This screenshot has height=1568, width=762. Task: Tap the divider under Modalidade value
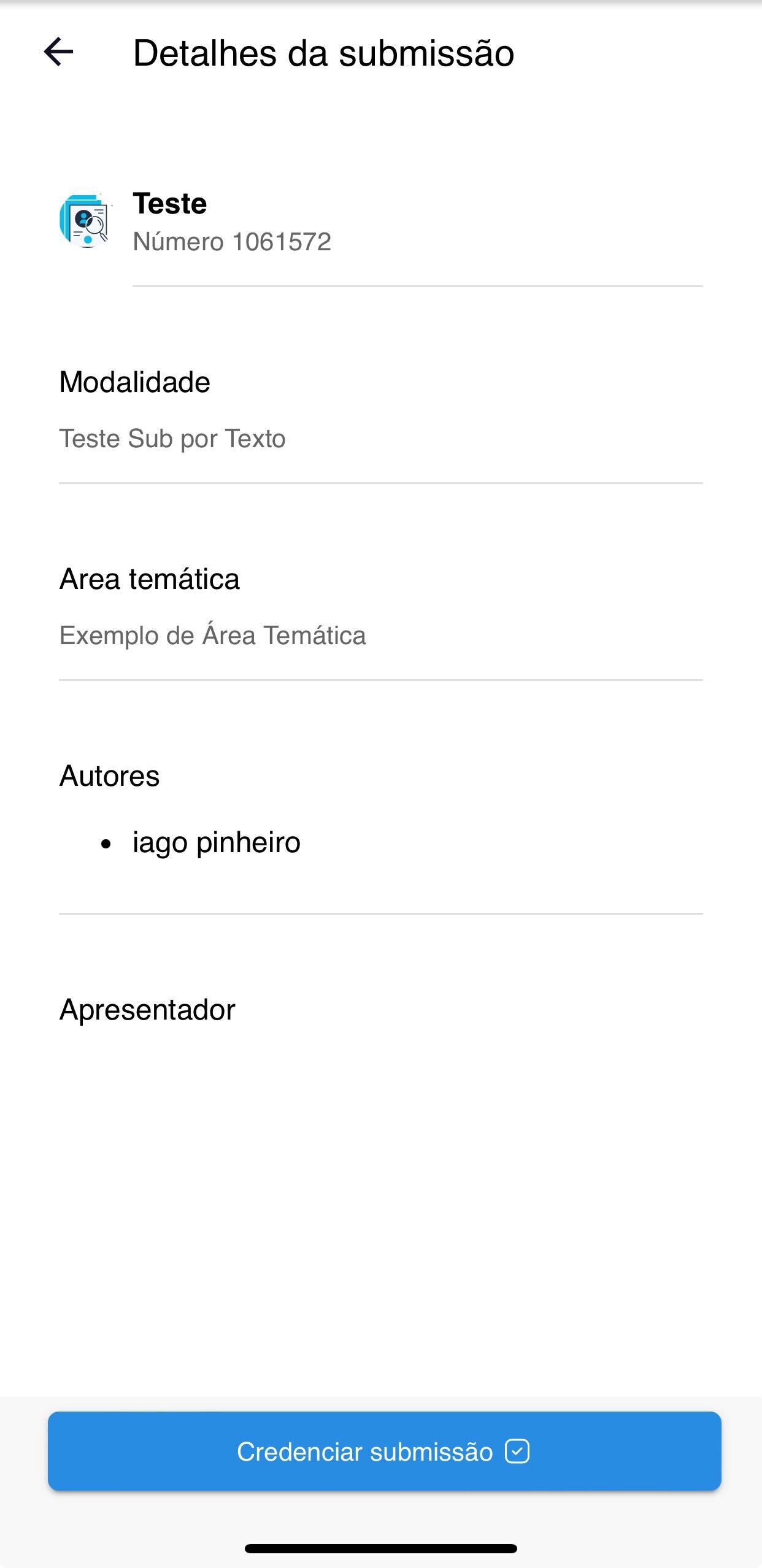[381, 483]
